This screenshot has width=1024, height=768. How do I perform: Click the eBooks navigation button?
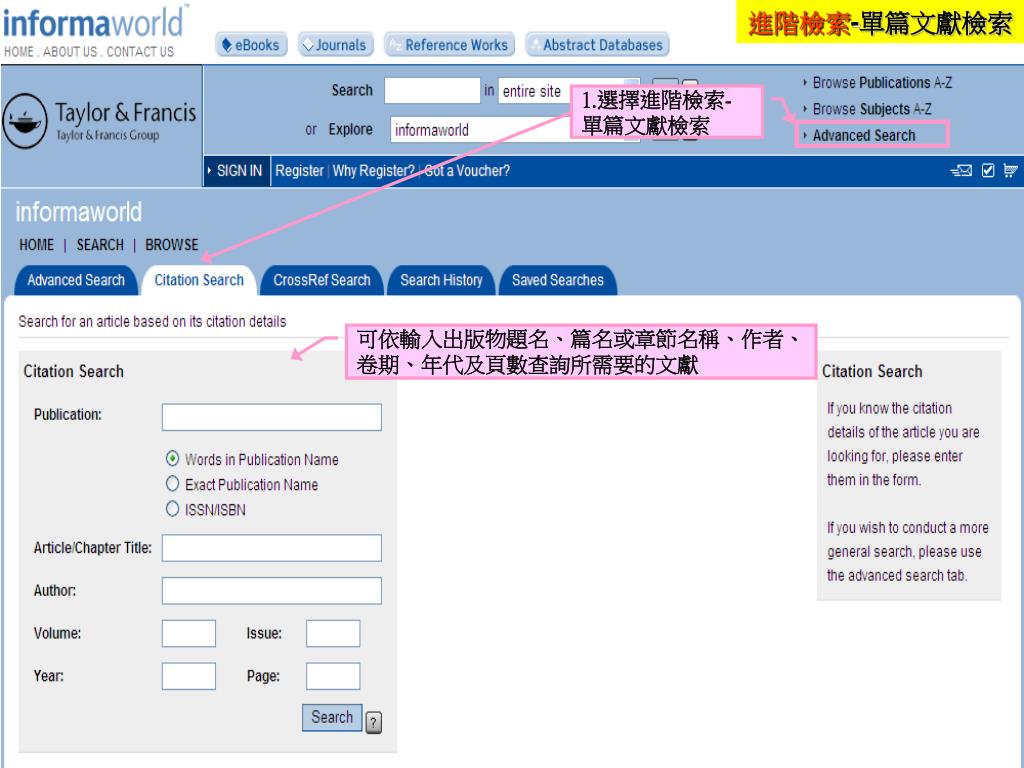pos(251,45)
